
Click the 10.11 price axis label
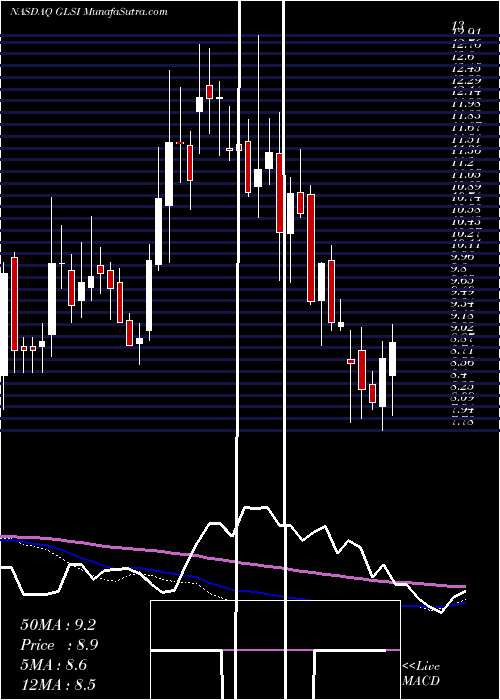[466, 245]
